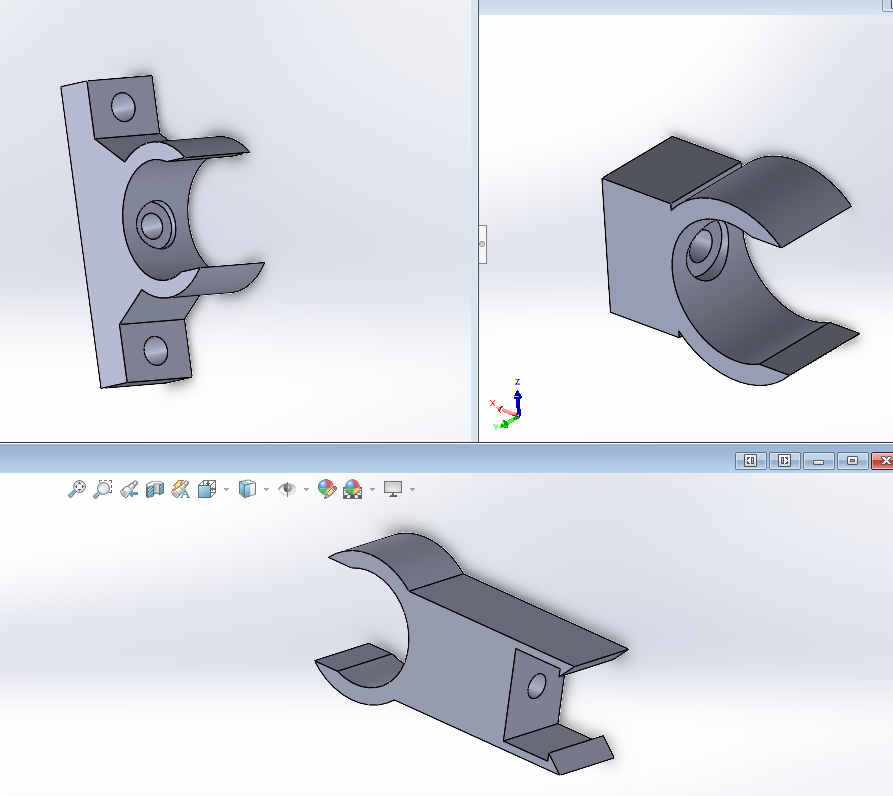This screenshot has width=893, height=796.
Task: Select the Zoom to Fit tool
Action: pos(78,489)
